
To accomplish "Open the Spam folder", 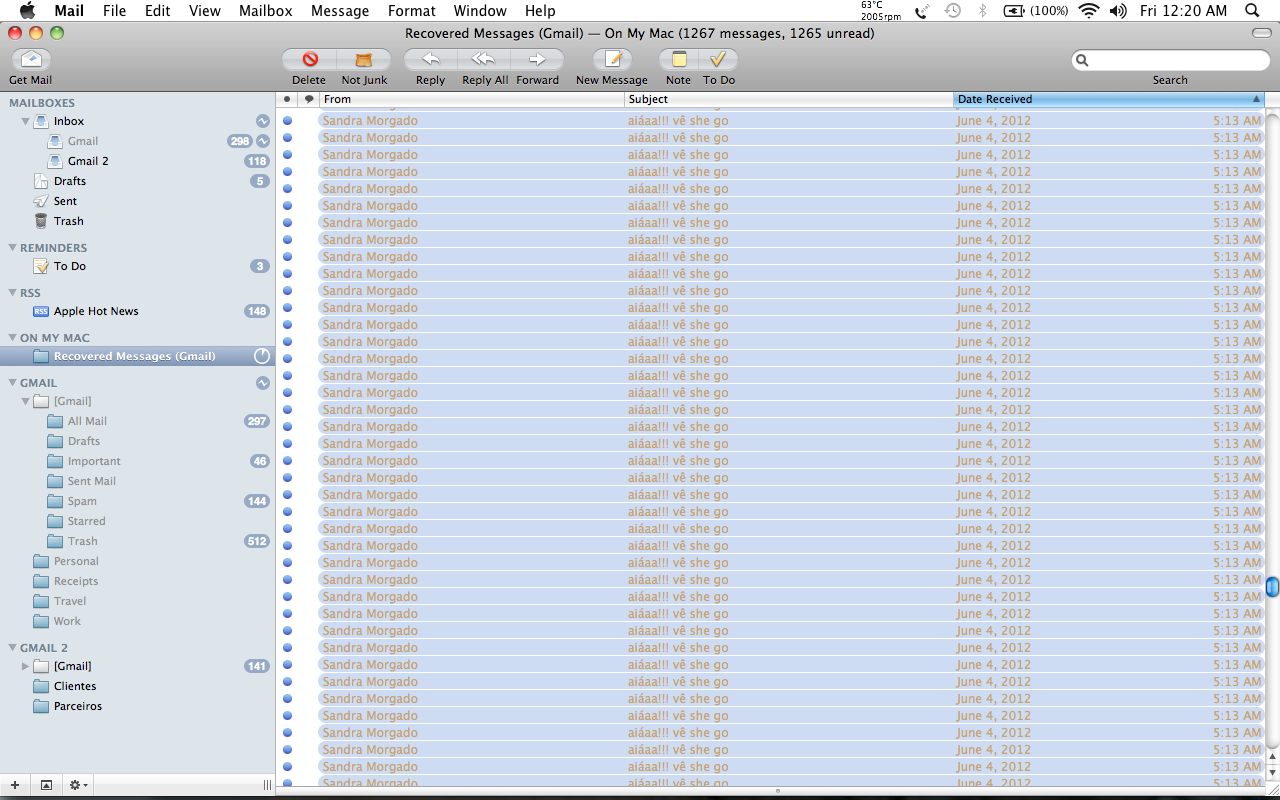I will click(82, 501).
